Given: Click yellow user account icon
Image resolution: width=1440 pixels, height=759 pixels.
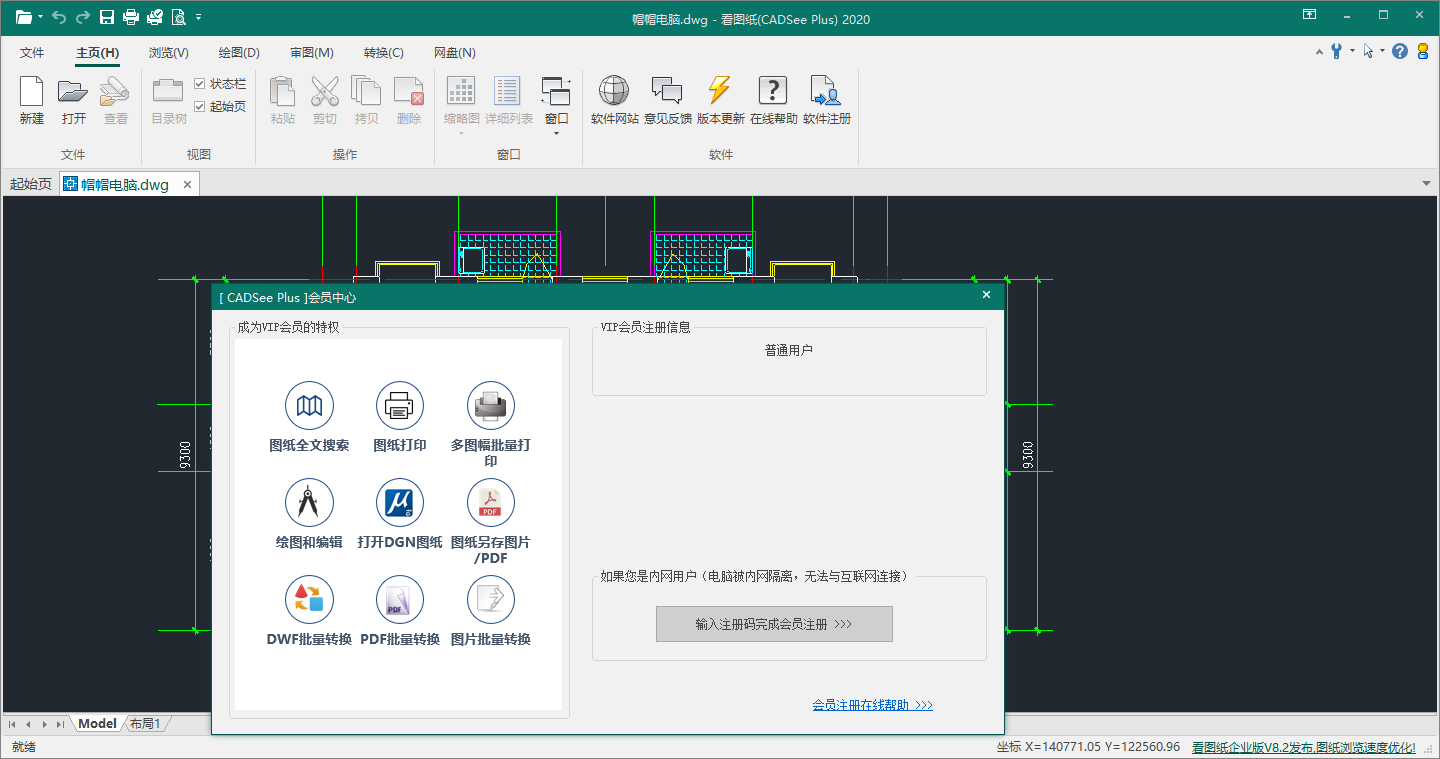Looking at the screenshot, I should [x=1423, y=51].
